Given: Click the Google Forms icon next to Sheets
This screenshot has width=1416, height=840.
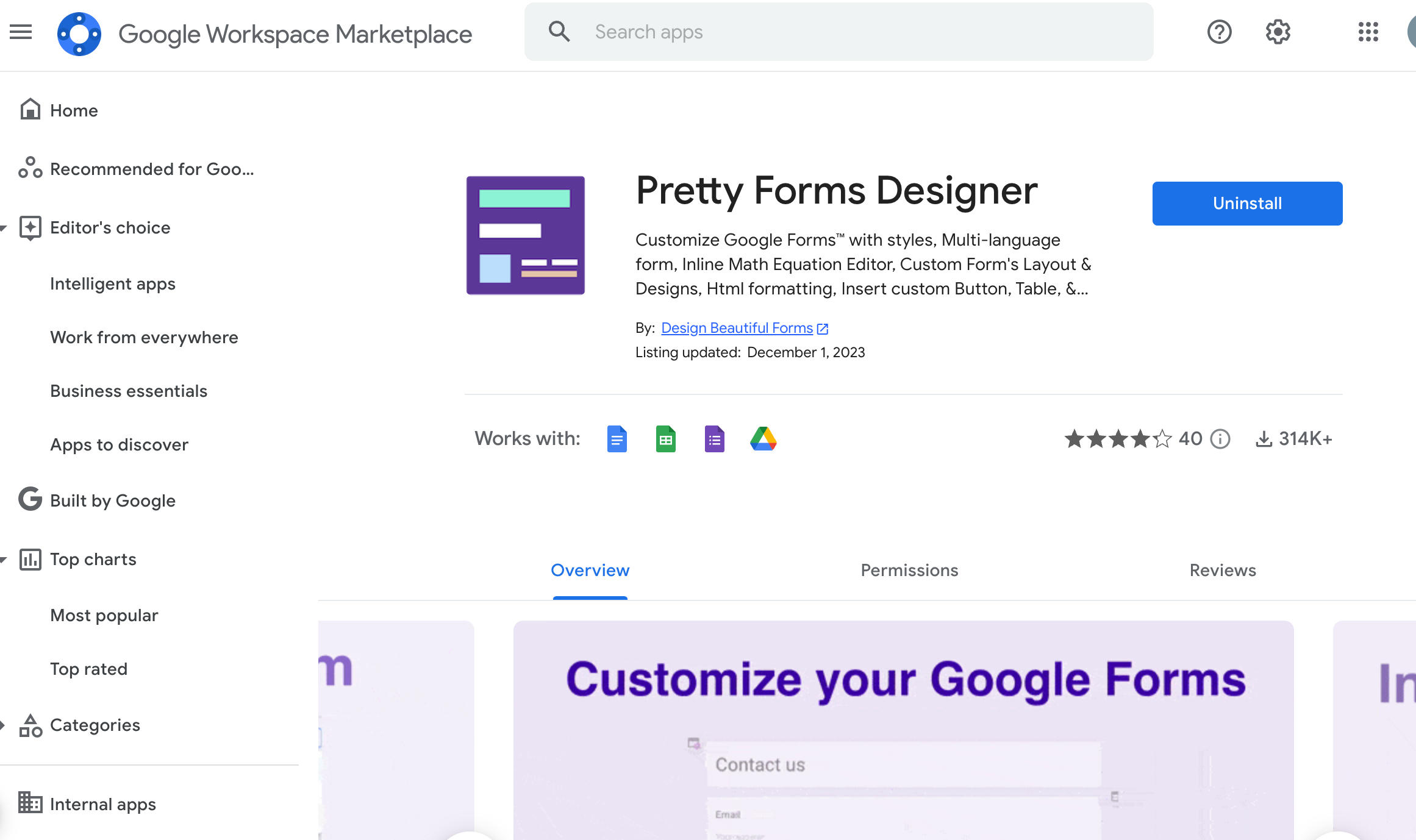Looking at the screenshot, I should click(714, 439).
